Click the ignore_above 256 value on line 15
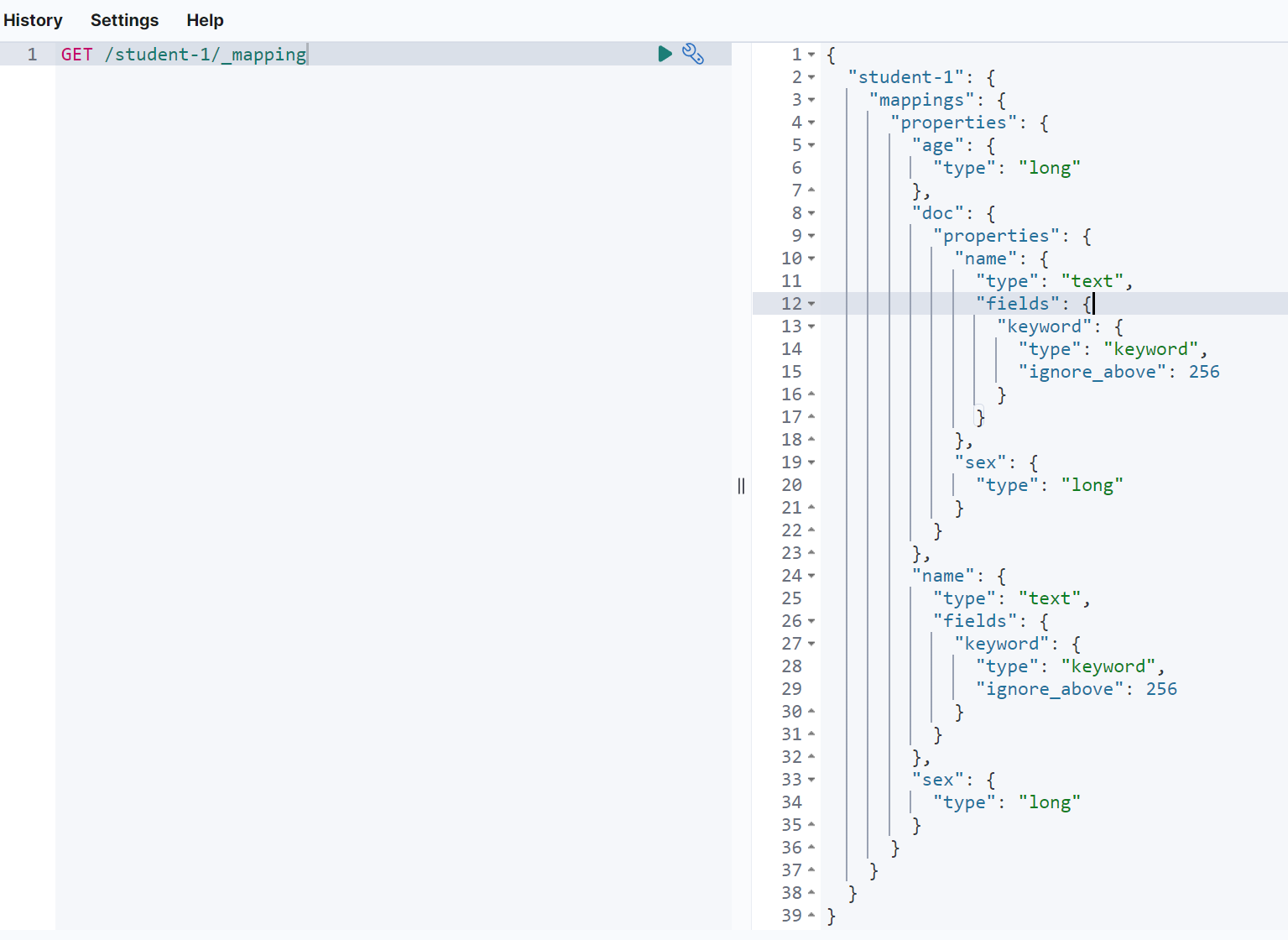The height and width of the screenshot is (940, 1288). point(1204,372)
